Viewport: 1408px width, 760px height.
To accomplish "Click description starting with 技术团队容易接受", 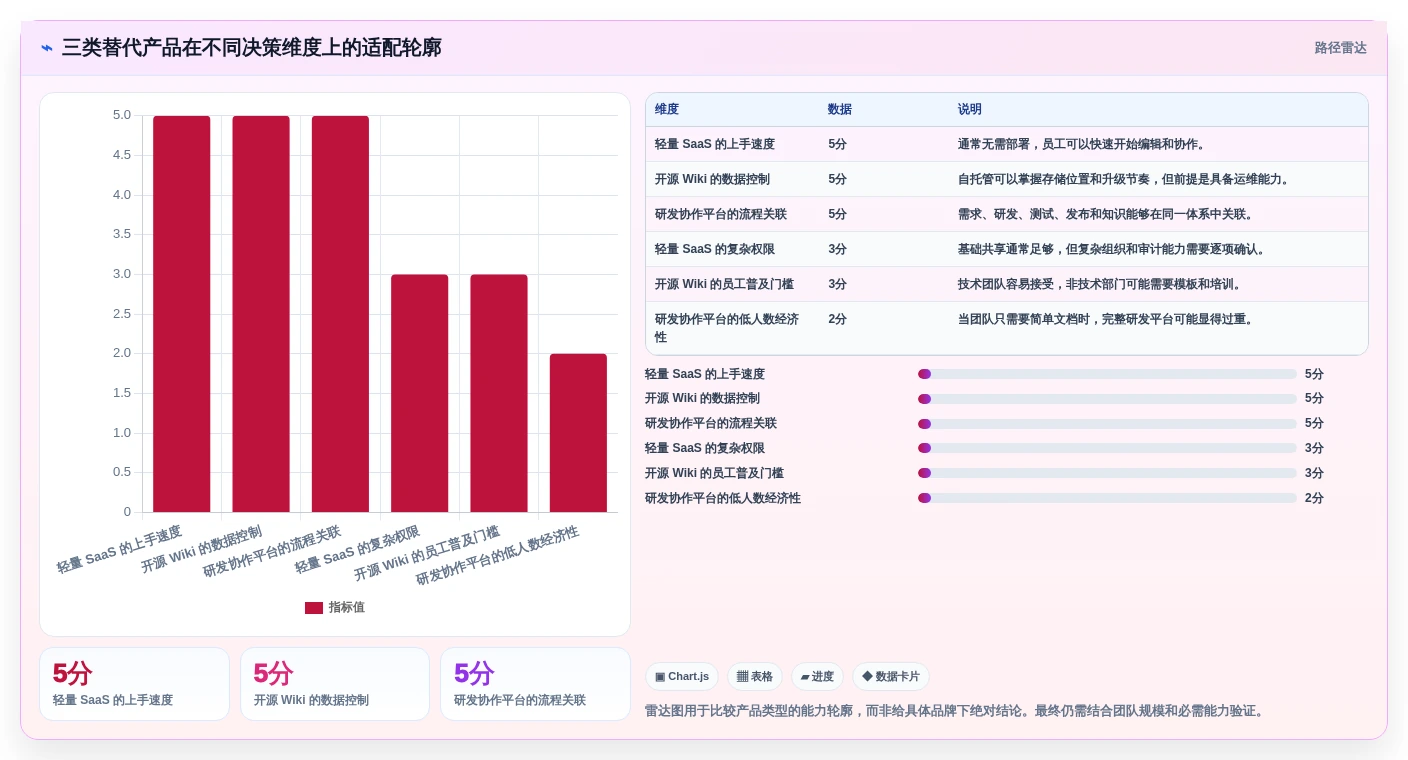I will pos(1102,285).
